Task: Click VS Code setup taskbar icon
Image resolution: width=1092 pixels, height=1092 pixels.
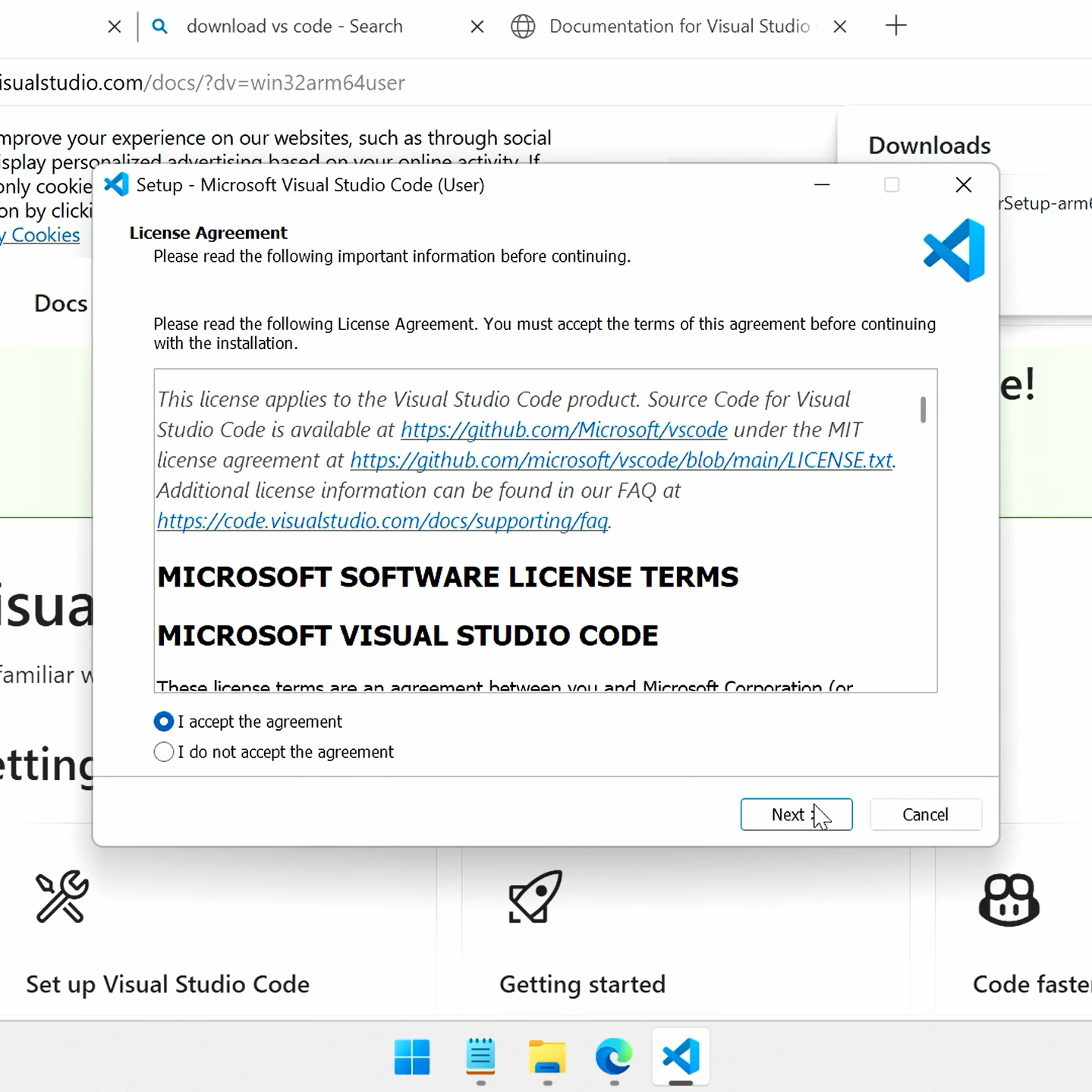Action: [x=681, y=1056]
